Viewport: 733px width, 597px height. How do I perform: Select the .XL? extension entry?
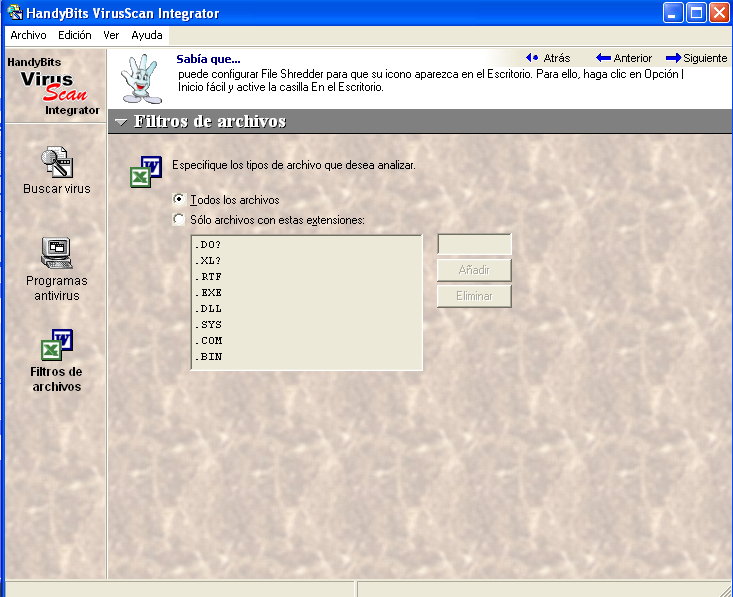pos(307,260)
